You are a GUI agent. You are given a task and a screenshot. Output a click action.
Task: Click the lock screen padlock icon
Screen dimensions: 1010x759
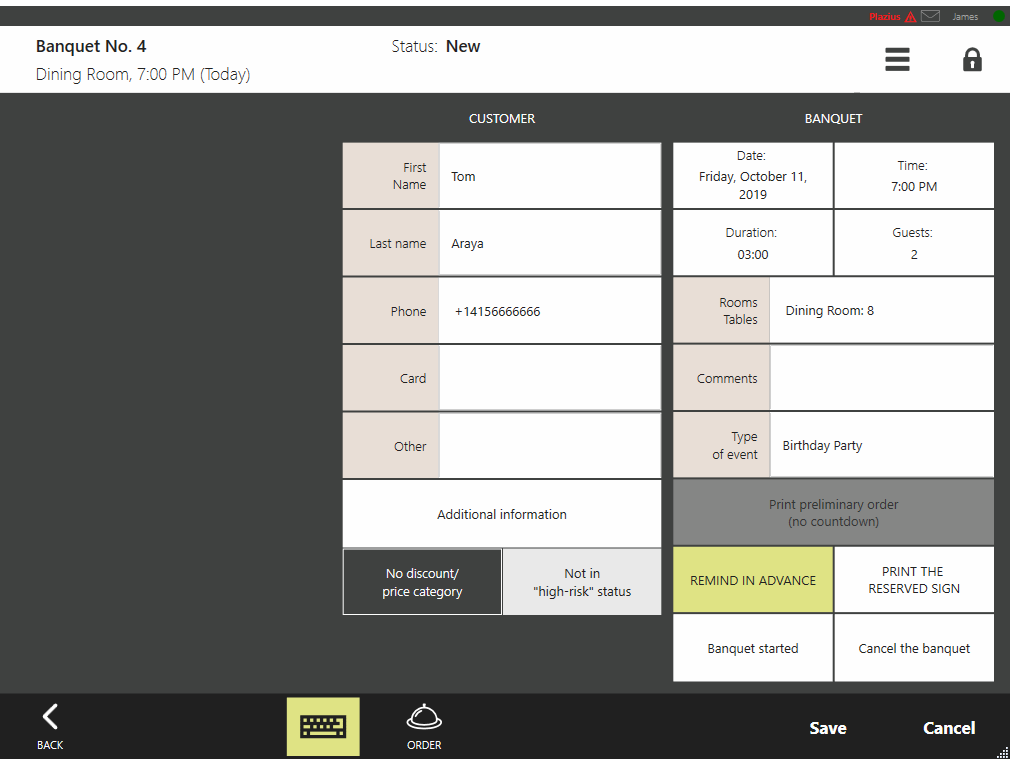pyautogui.click(x=971, y=60)
